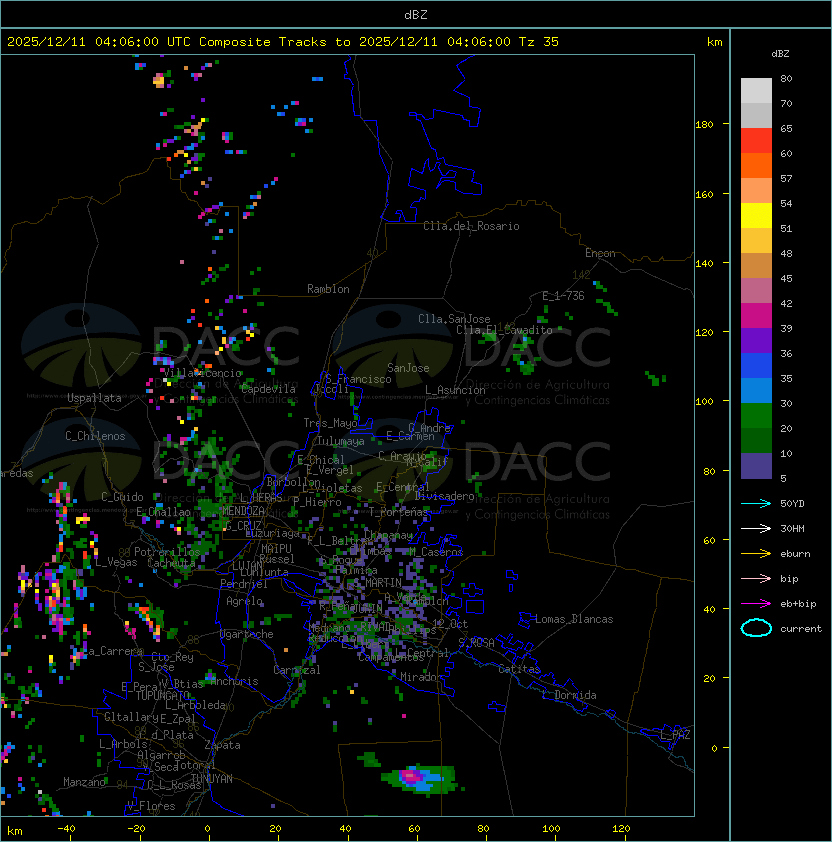This screenshot has width=832, height=842.
Task: Click the Ugarteche map label
Action: (247, 634)
